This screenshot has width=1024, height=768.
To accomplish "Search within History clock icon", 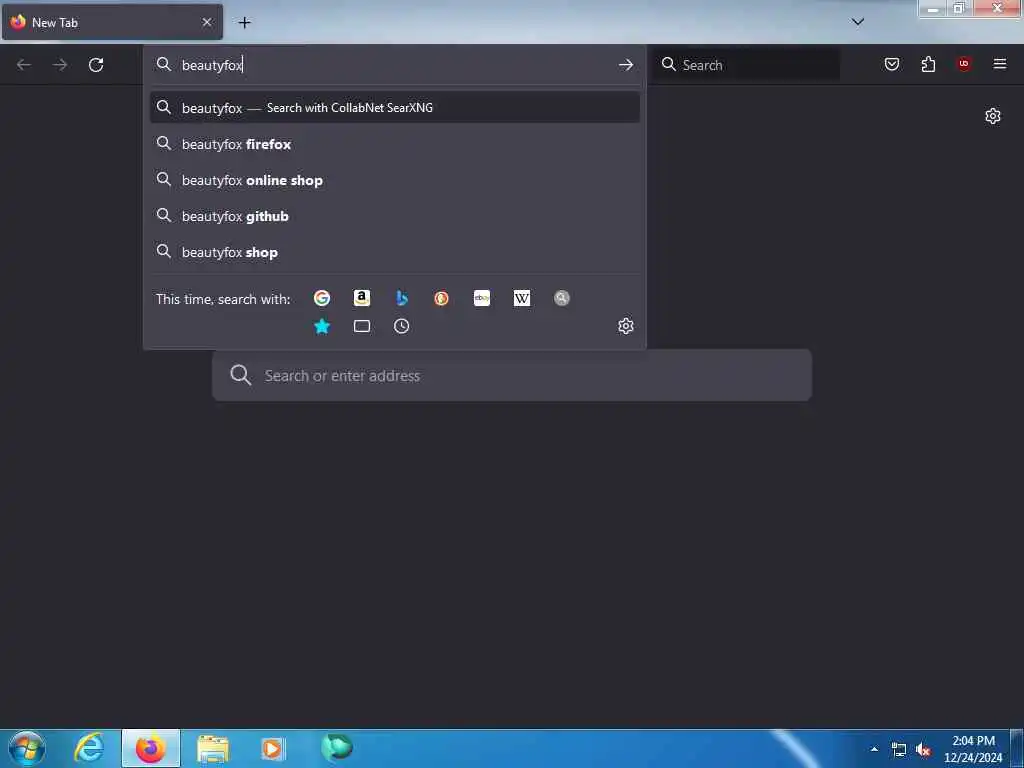I will (x=402, y=326).
